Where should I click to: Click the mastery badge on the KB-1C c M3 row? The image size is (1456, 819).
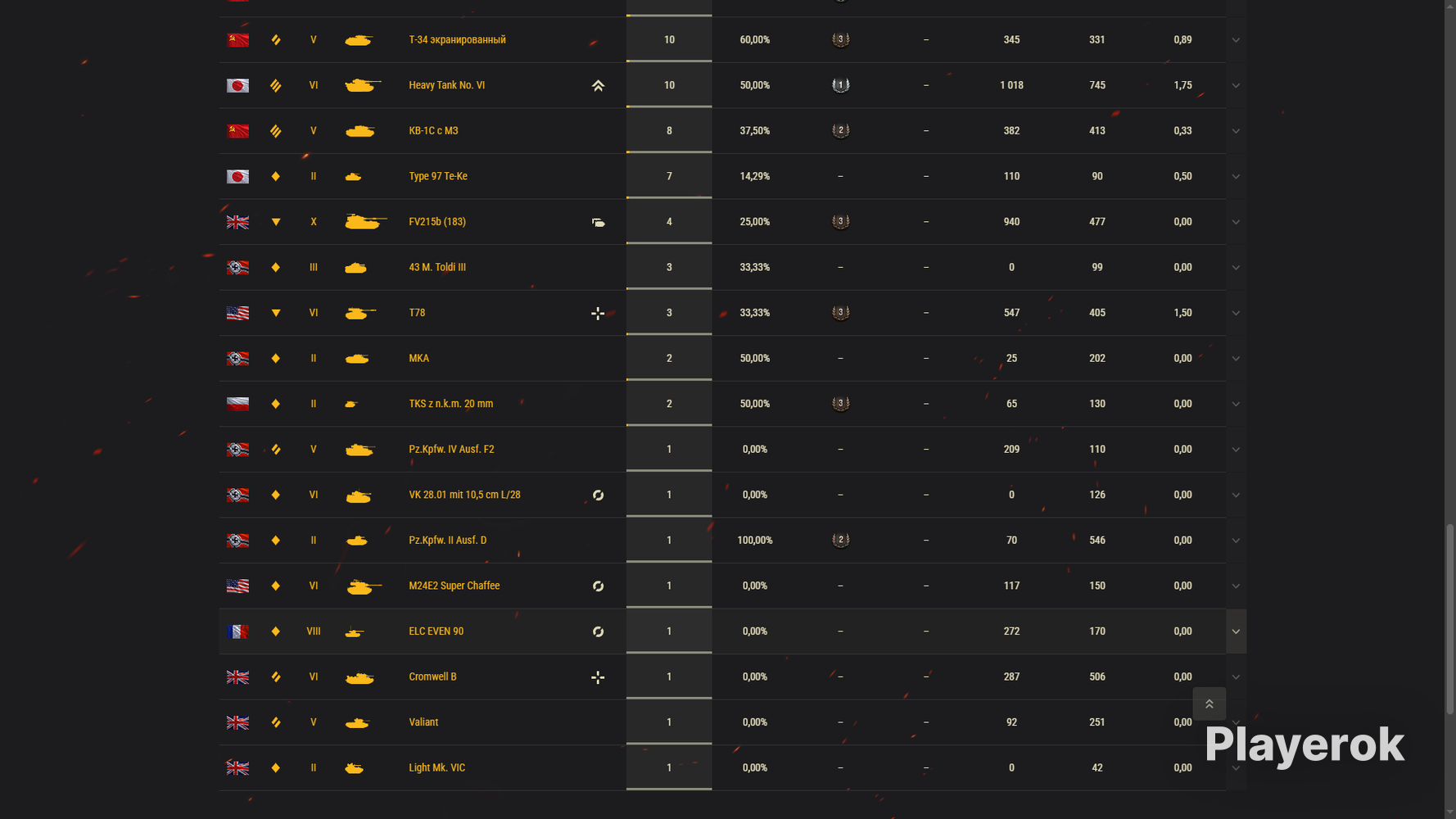pyautogui.click(x=840, y=130)
